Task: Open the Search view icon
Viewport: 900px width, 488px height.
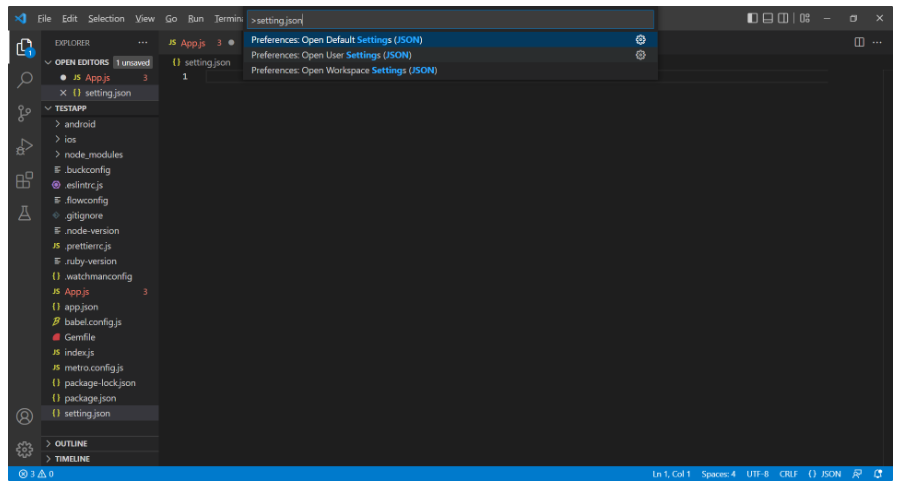Action: (x=24, y=80)
